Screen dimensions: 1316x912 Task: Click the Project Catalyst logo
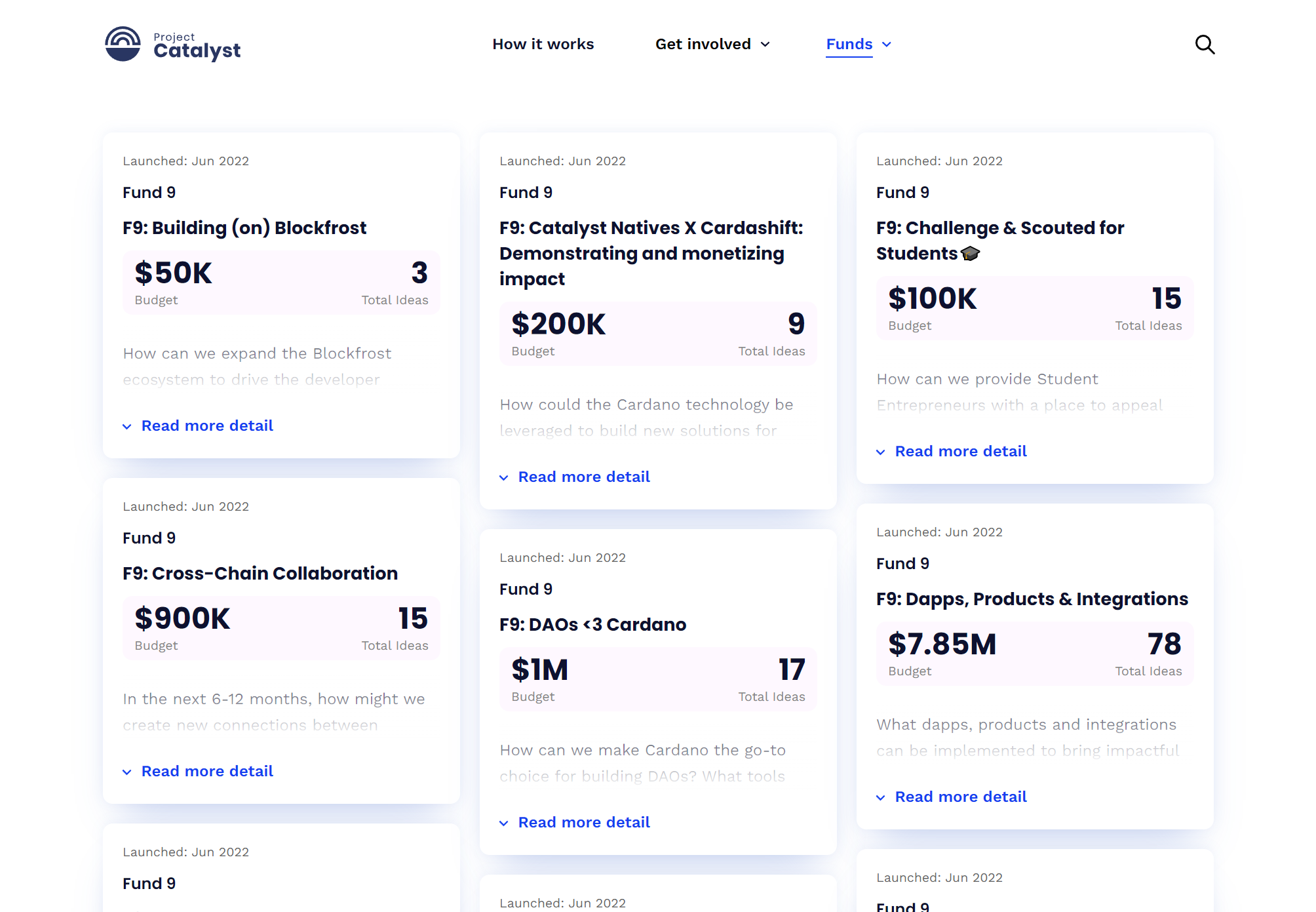173,44
